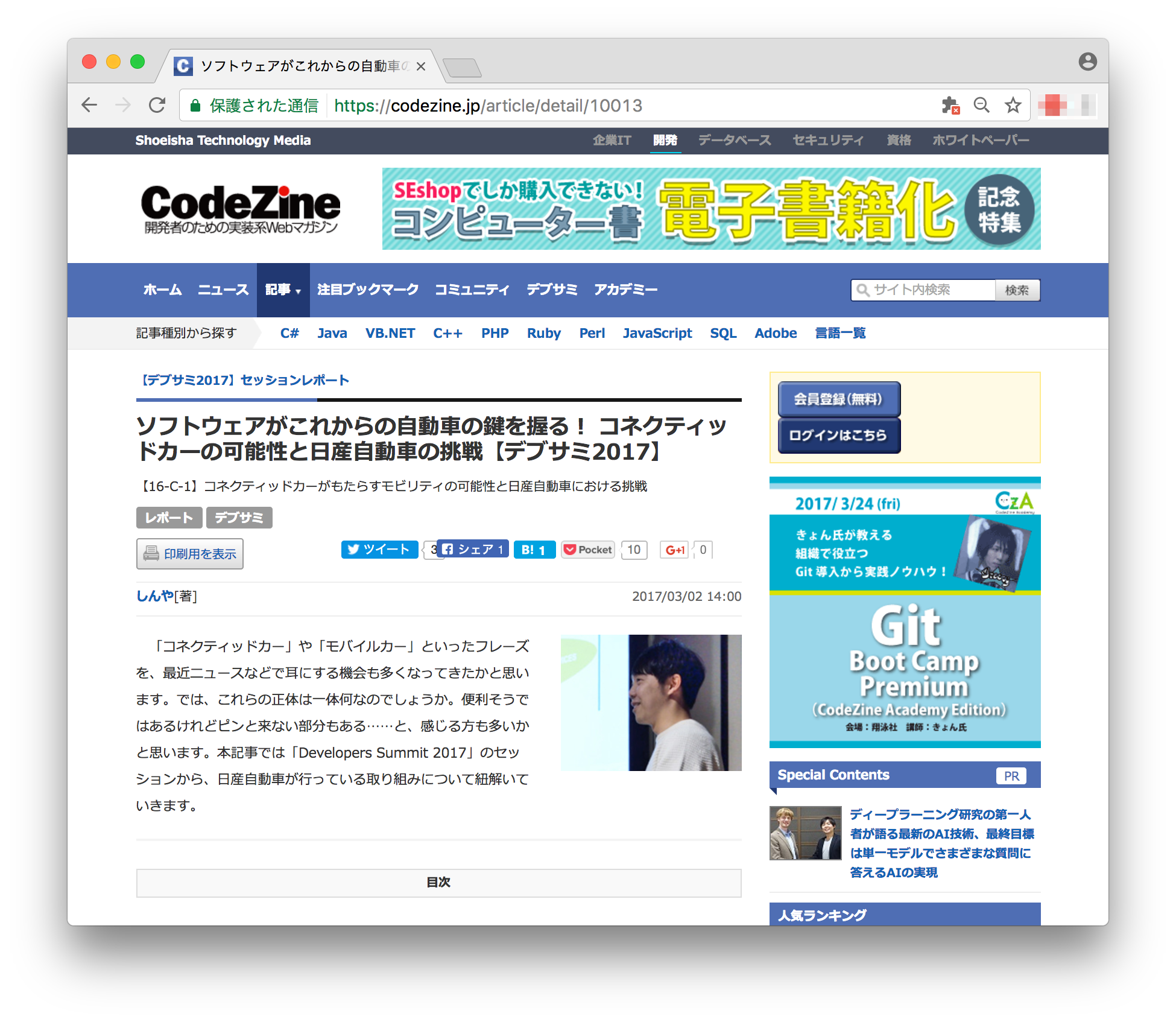The width and height of the screenshot is (1176, 1022).
Task: Switch to the 開発 section in the top navigation
Action: (666, 140)
